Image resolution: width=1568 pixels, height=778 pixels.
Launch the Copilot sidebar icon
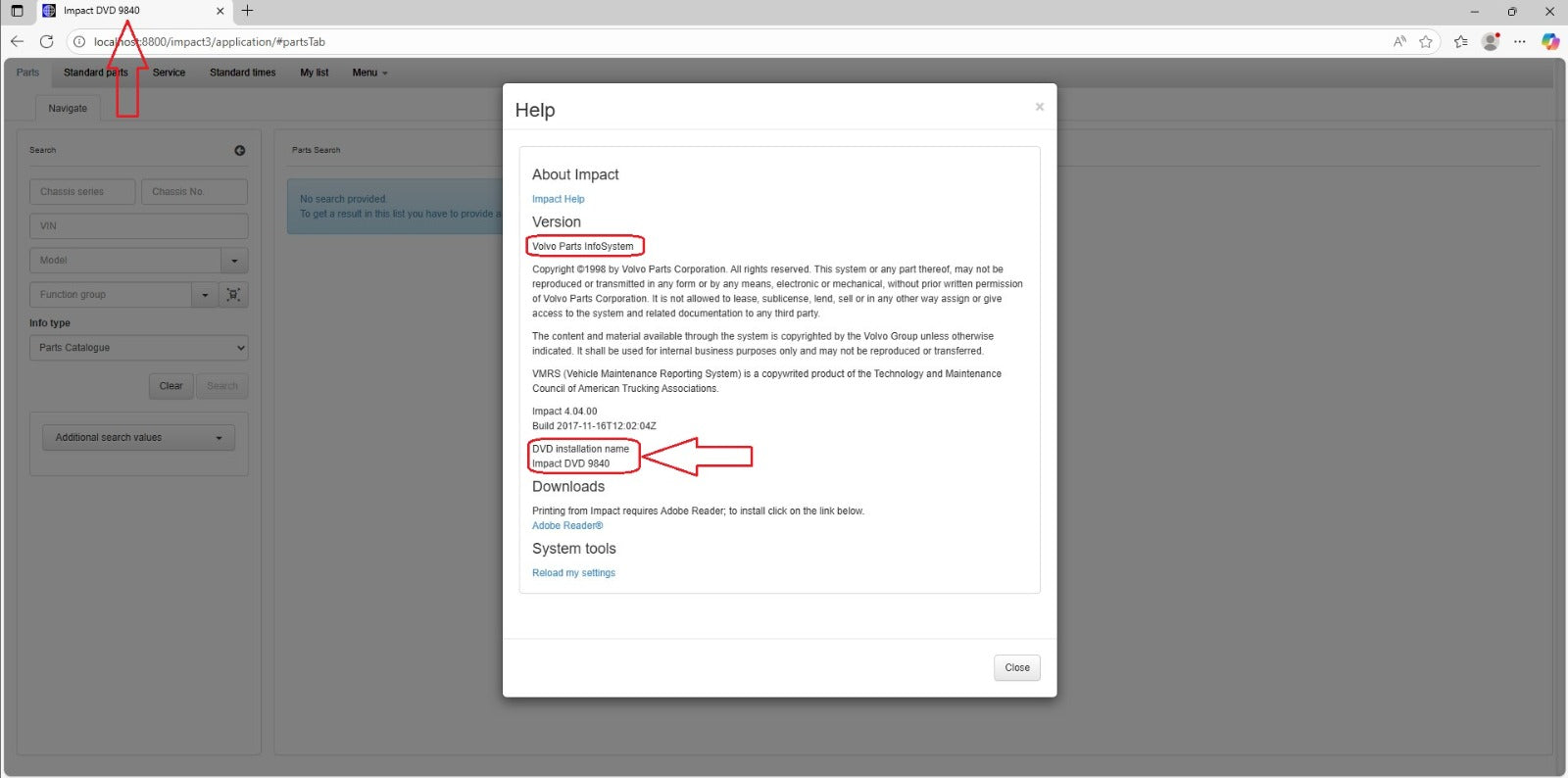(x=1549, y=41)
